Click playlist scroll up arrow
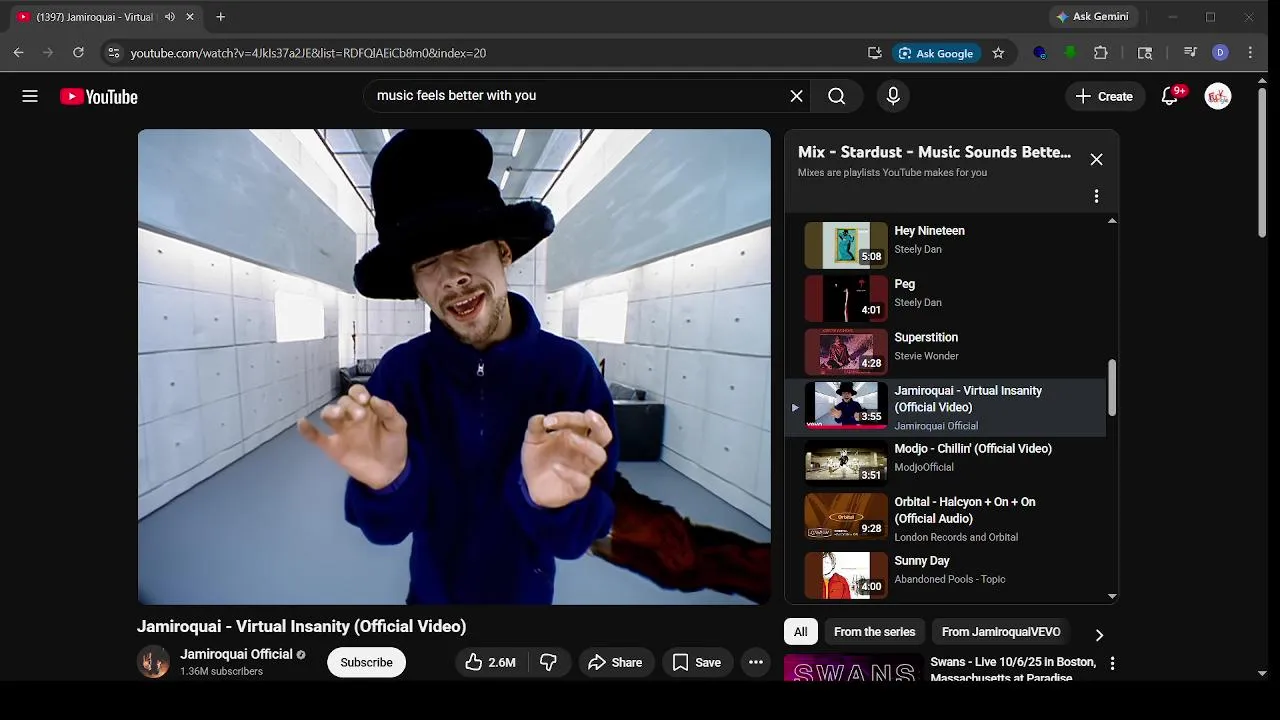This screenshot has width=1280, height=720. pos(1112,221)
